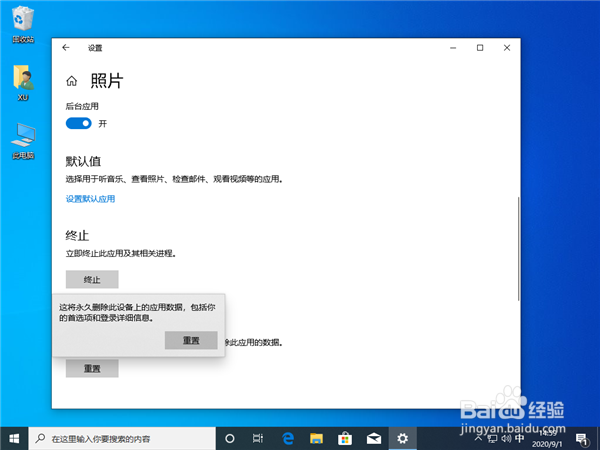Open the Windows Start menu
The image size is (600, 450).
[x=14, y=439]
